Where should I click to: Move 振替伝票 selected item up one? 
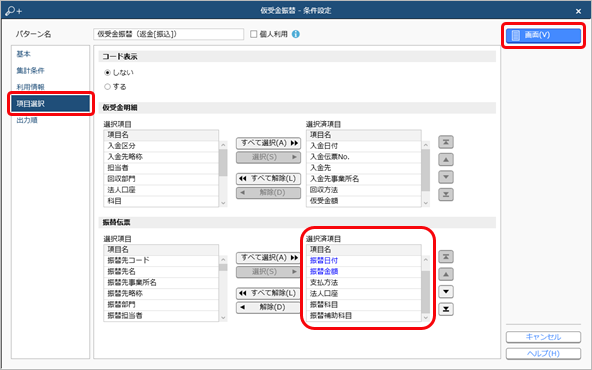[x=446, y=274]
